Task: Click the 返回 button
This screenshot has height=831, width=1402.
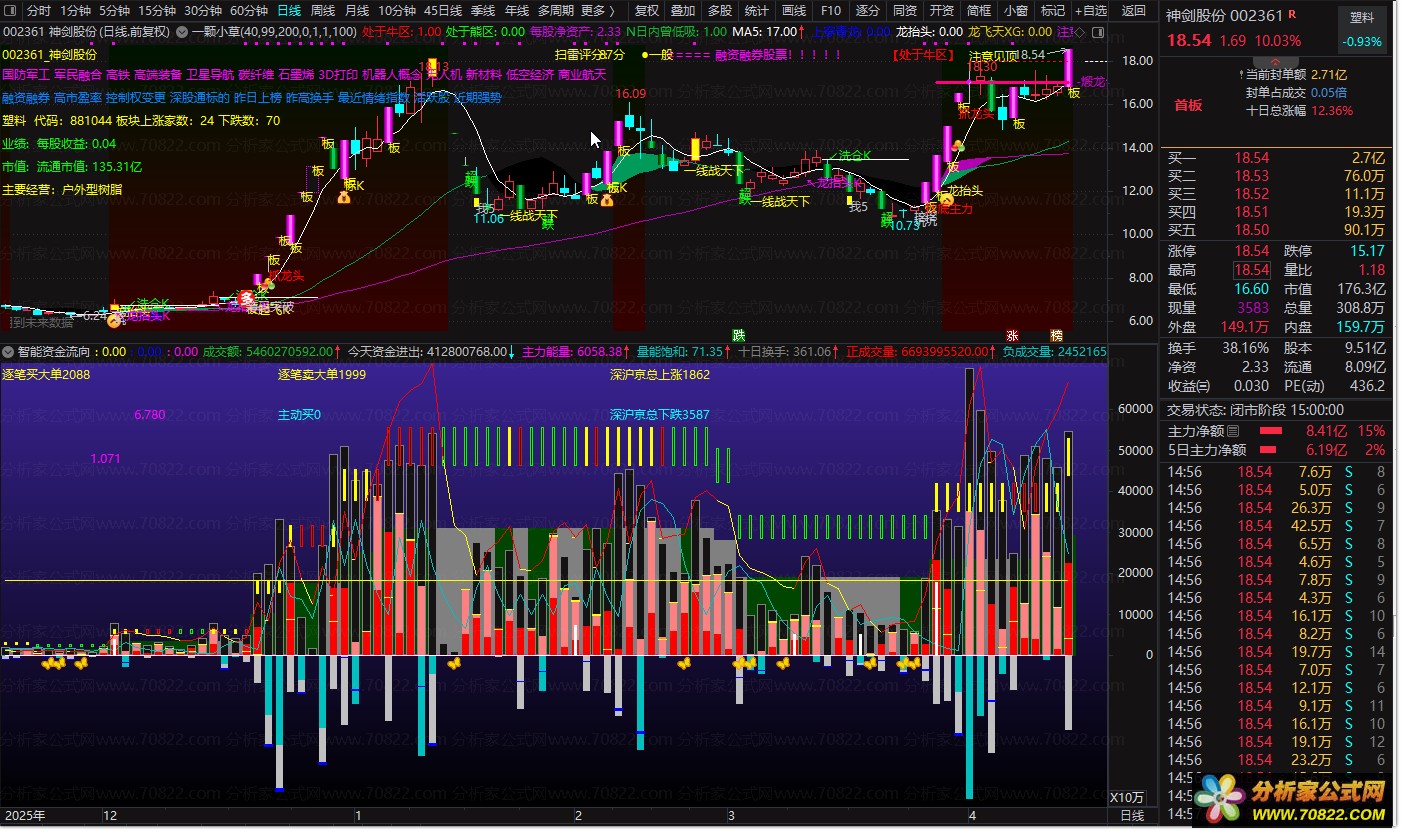Action: (x=1134, y=11)
